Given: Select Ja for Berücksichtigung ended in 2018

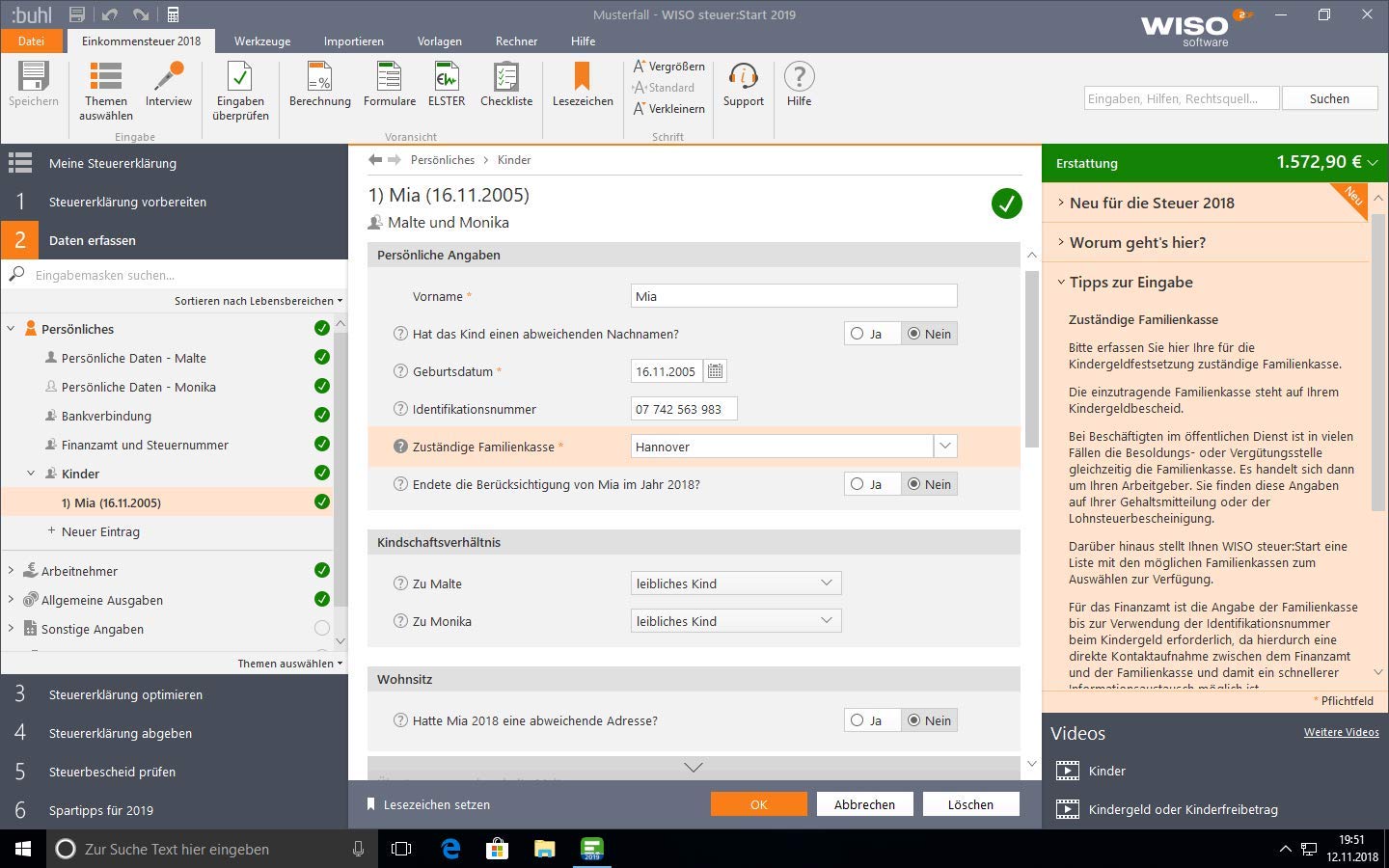Looking at the screenshot, I should [x=858, y=484].
